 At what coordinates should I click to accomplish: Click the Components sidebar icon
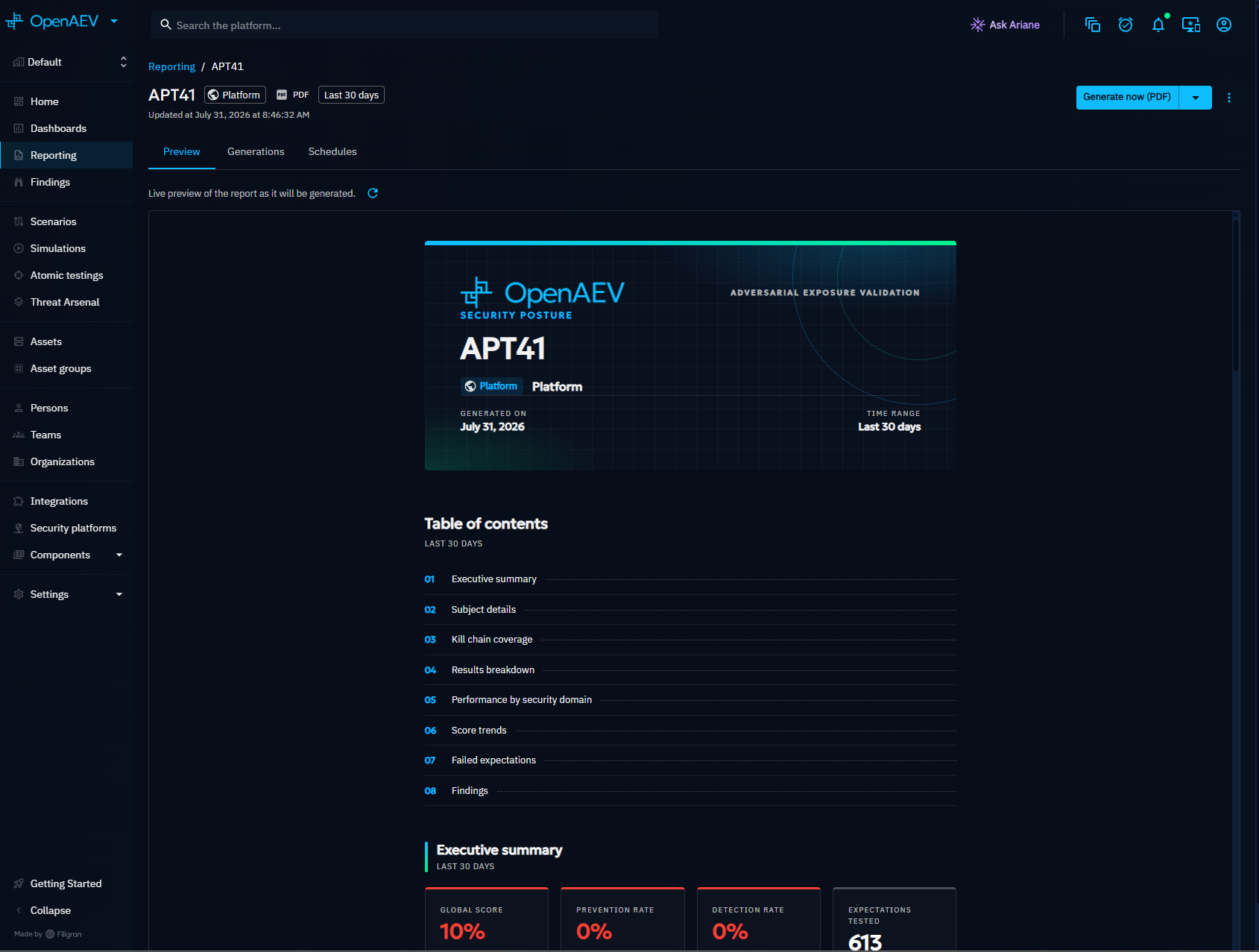tap(19, 555)
